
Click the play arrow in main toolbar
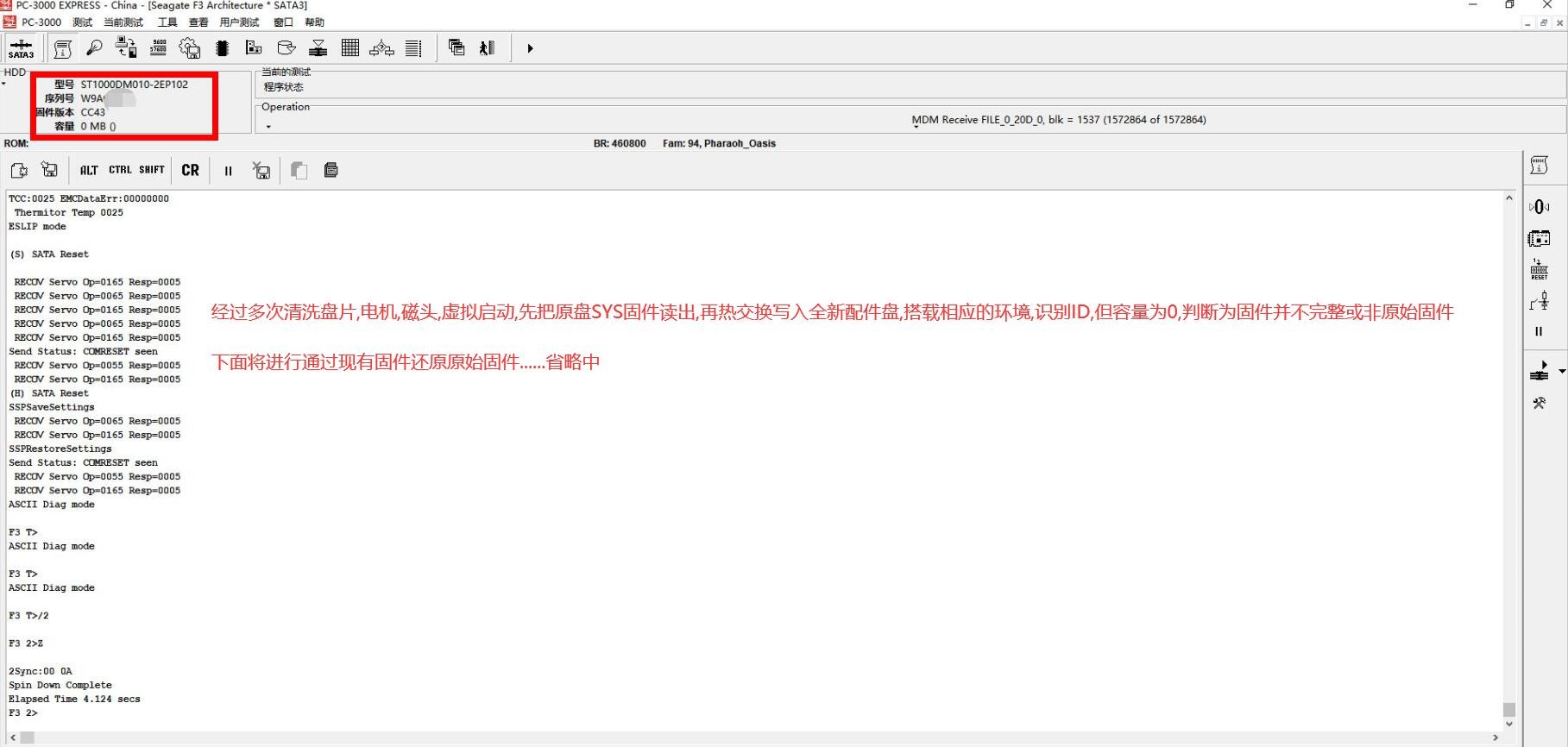coord(530,48)
